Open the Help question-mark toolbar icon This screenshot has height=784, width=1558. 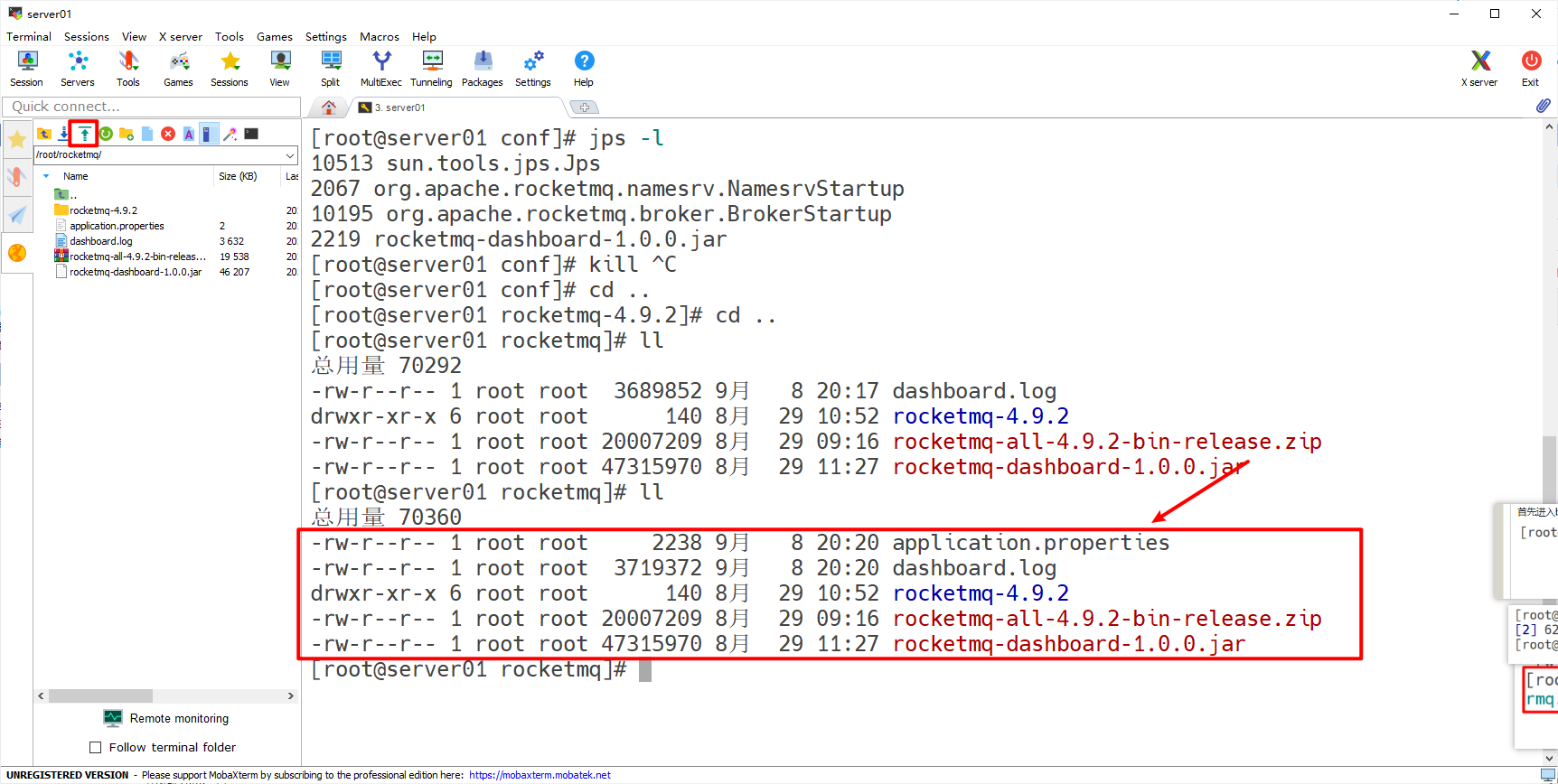tap(584, 69)
